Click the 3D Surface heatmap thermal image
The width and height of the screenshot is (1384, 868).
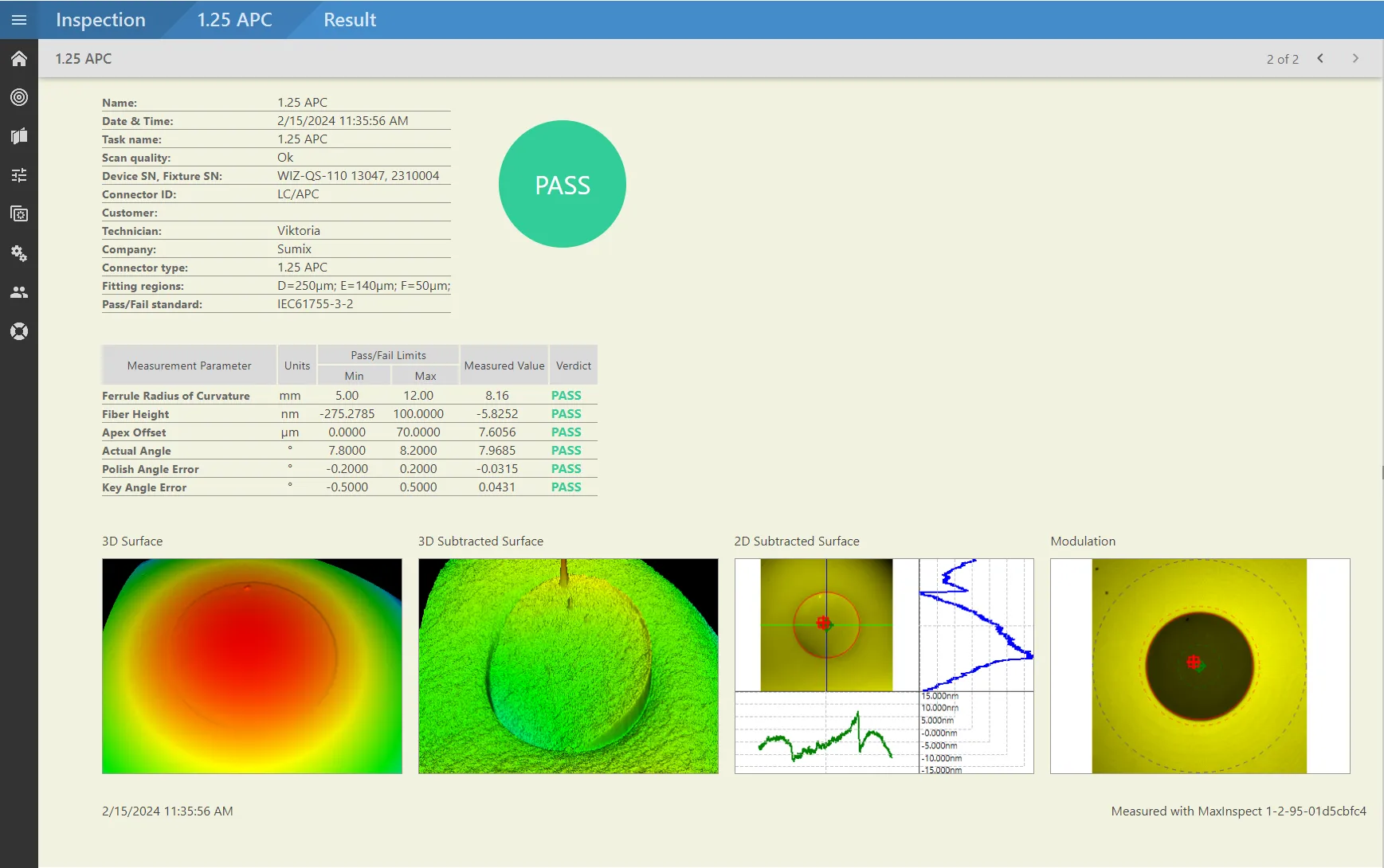point(252,666)
